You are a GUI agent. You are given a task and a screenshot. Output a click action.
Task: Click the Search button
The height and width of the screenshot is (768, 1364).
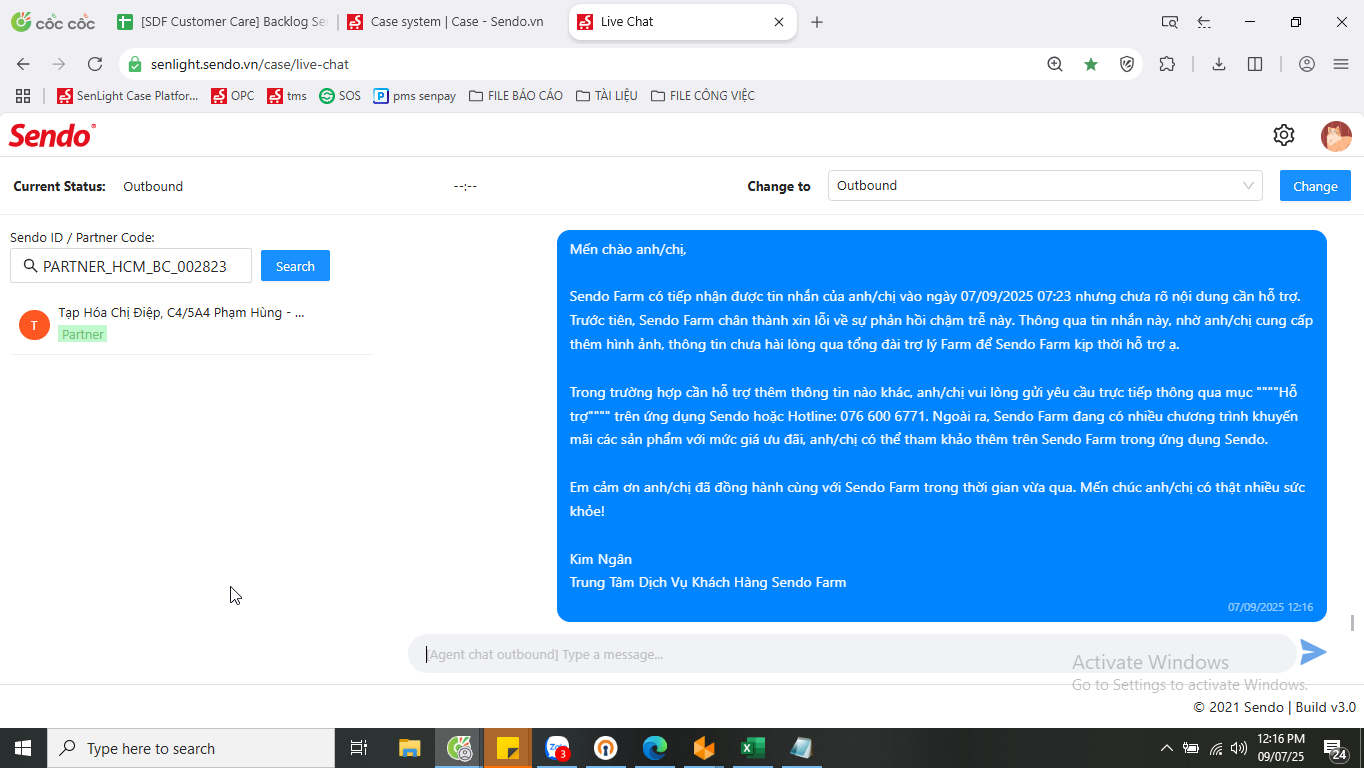295,266
